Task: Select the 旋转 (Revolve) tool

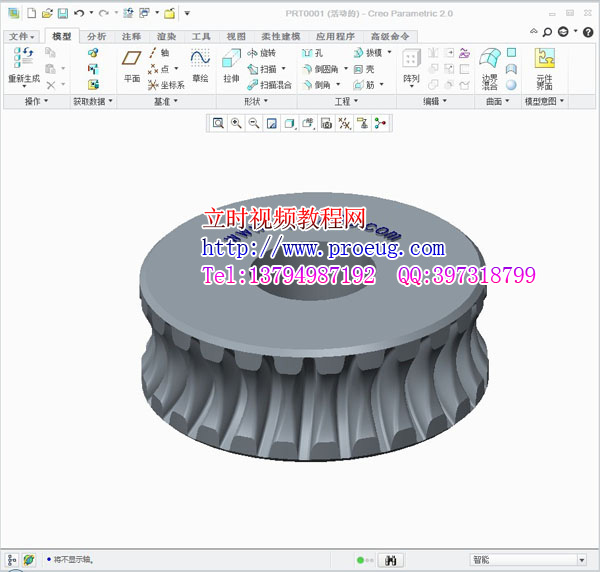Action: [x=261, y=53]
